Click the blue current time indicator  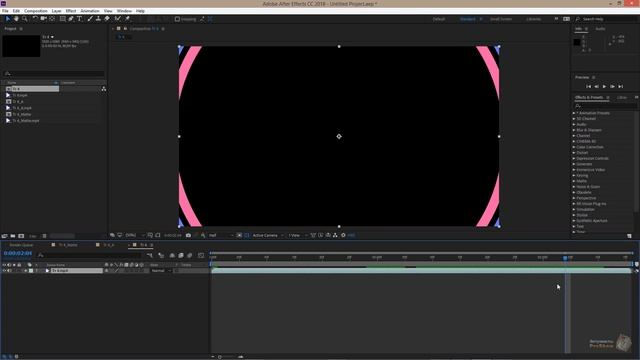pyautogui.click(x=565, y=258)
